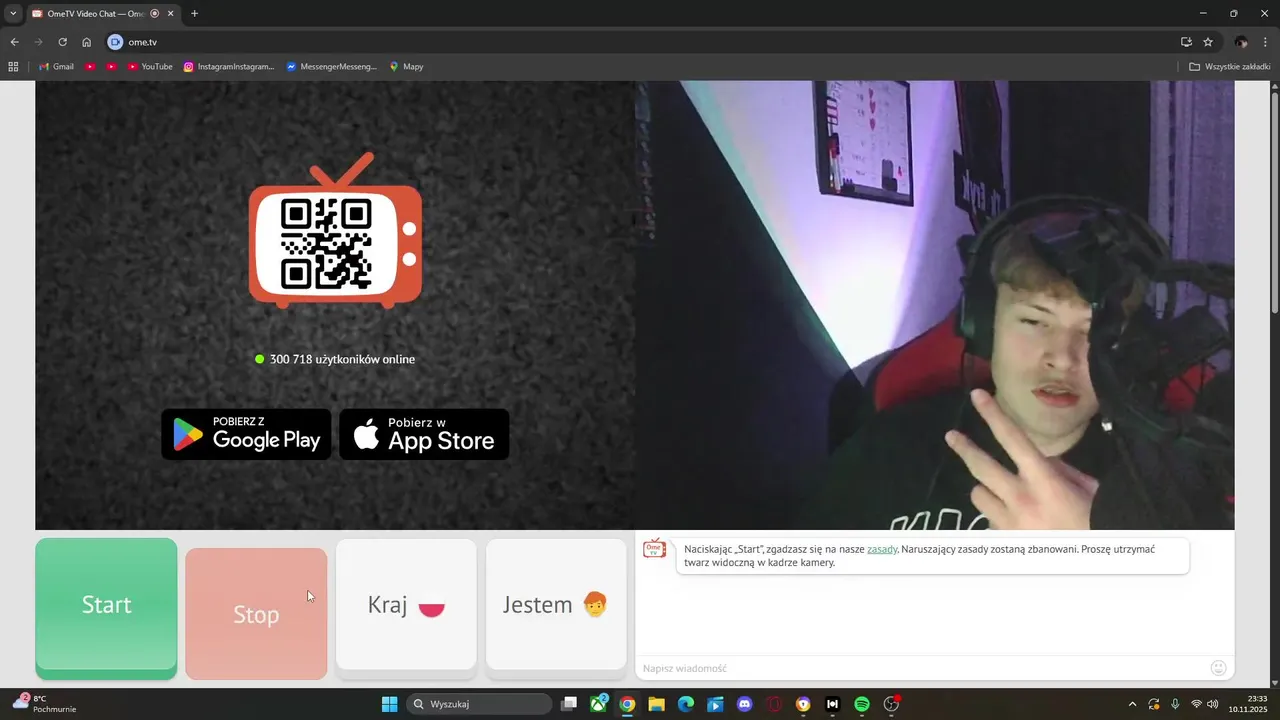Open Spotify from the taskbar
Screen dimensions: 1280x720
862,704
